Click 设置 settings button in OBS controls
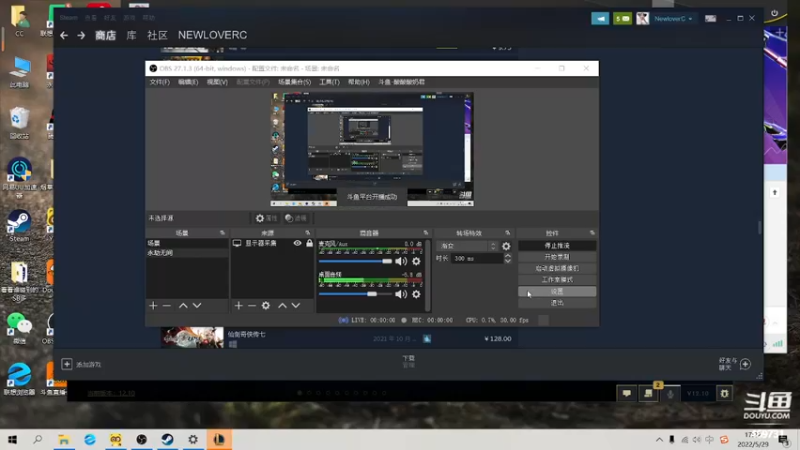Screen dimensions: 800x450 (557, 291)
